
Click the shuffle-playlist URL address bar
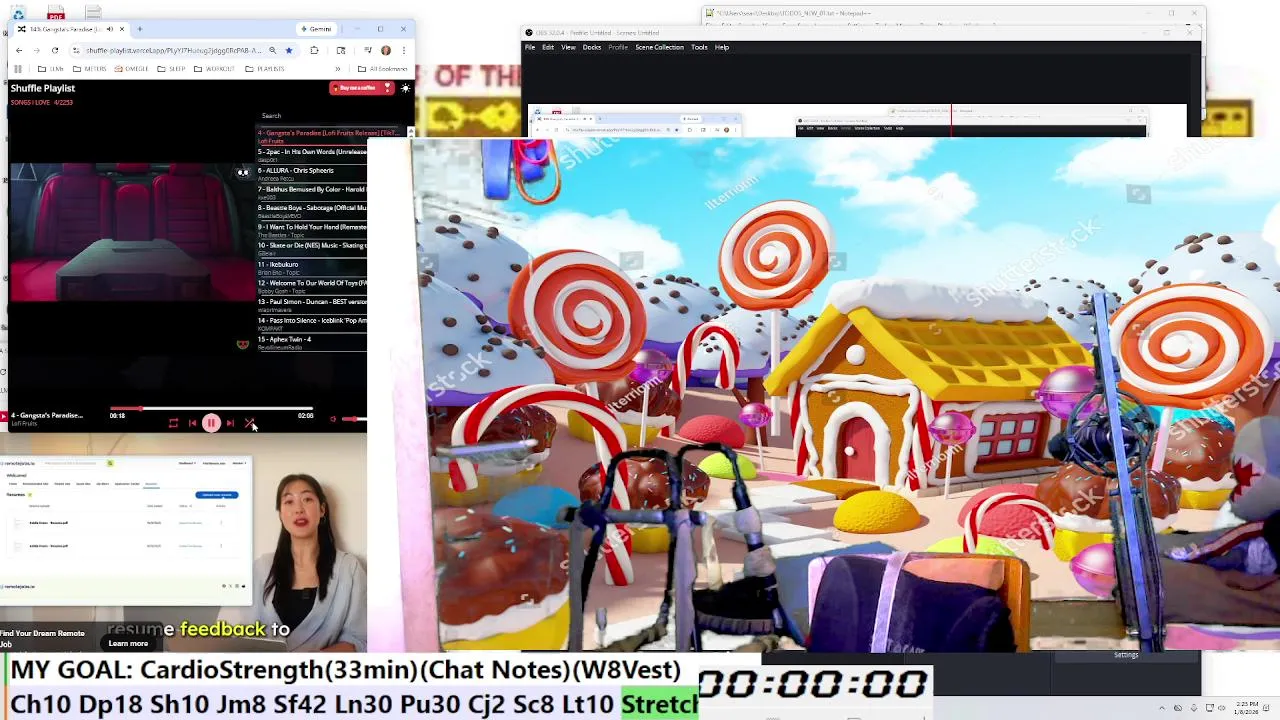click(173, 50)
